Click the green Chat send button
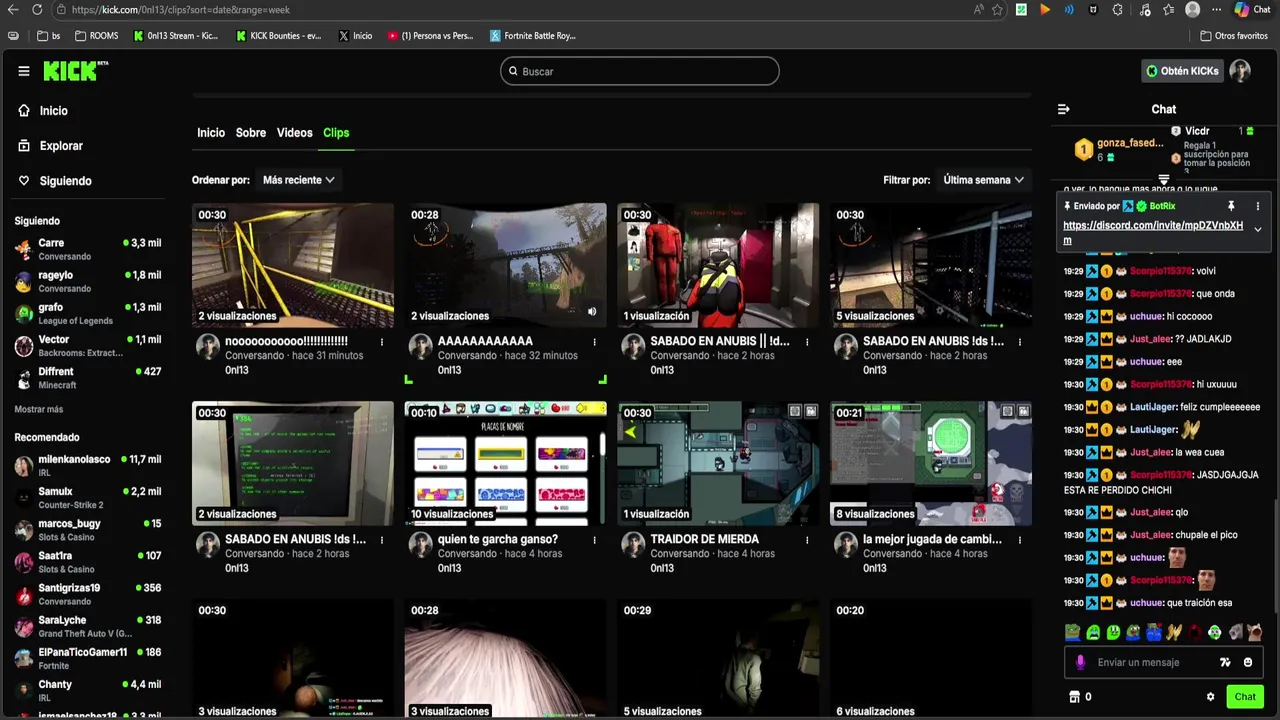1280x720 pixels. click(x=1245, y=697)
